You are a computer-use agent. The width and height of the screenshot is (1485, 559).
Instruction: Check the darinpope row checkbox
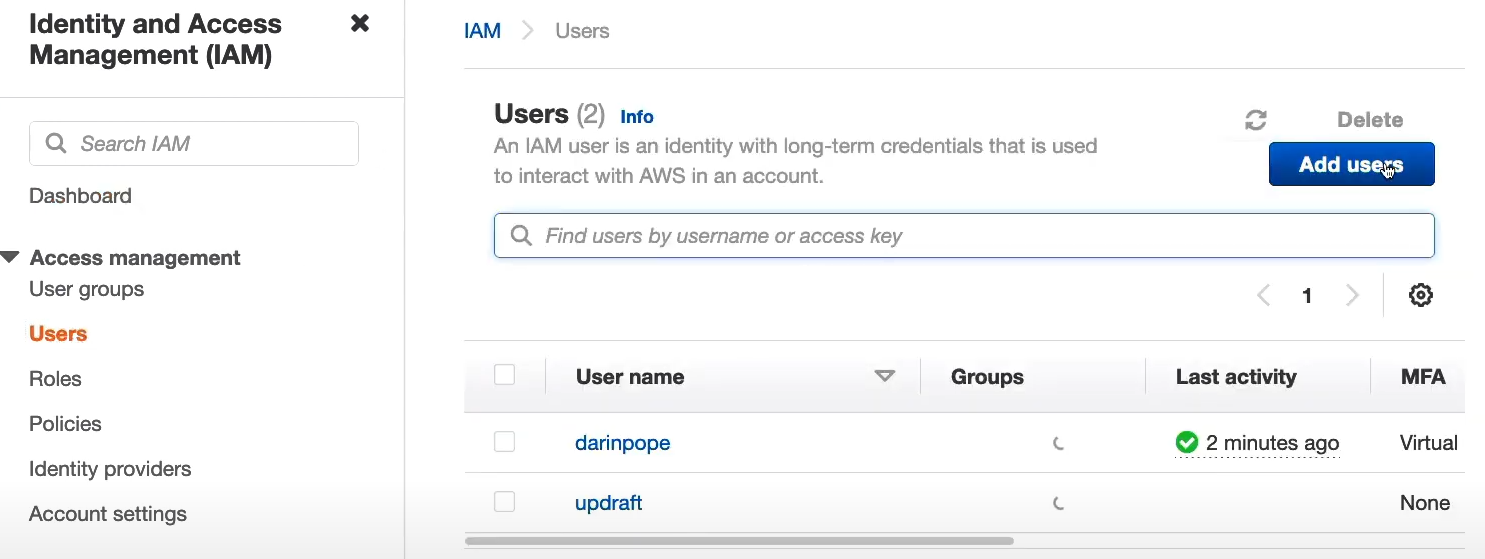click(x=505, y=441)
